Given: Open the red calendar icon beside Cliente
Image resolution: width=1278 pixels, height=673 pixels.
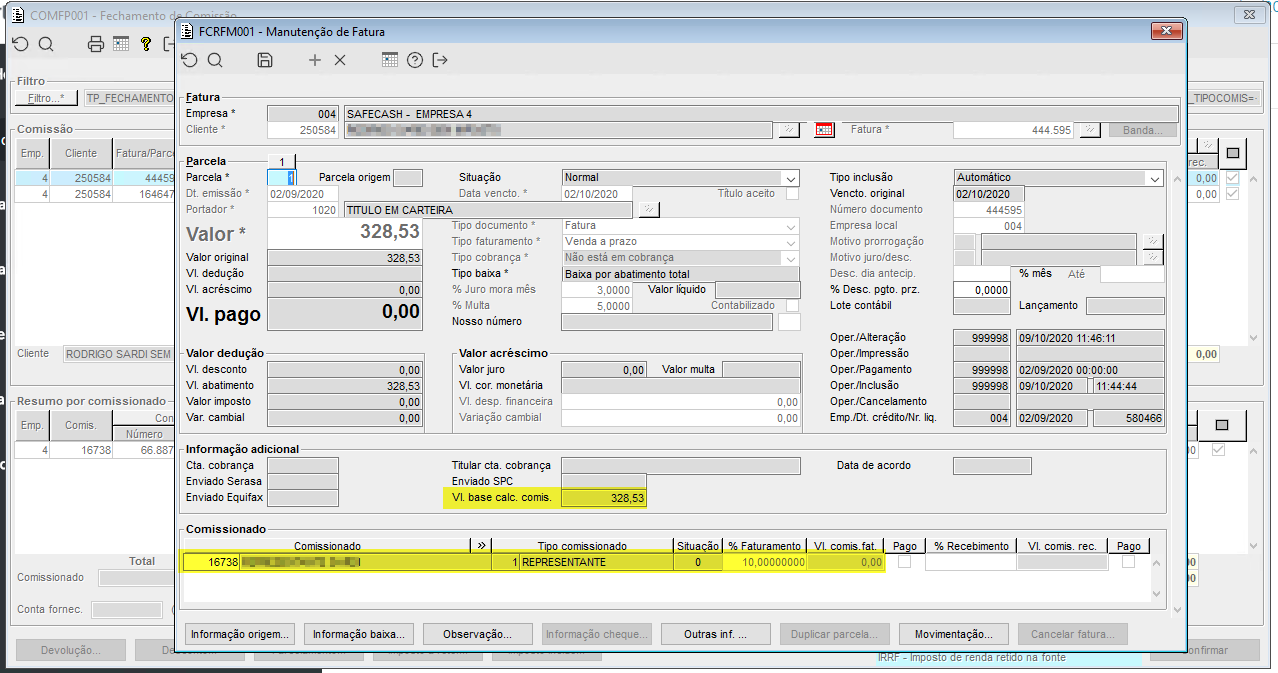Looking at the screenshot, I should click(824, 130).
